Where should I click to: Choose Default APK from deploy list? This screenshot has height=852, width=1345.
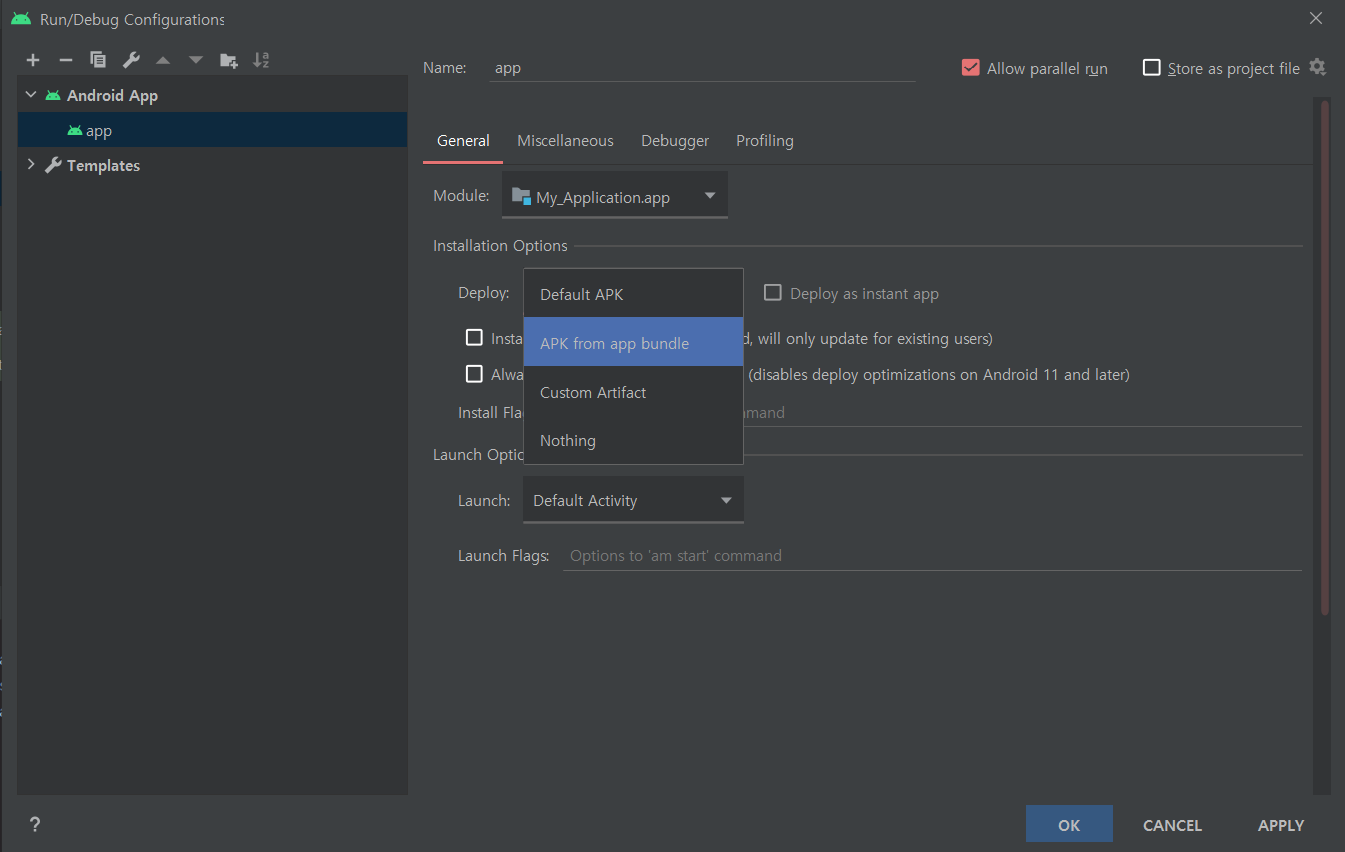(x=633, y=294)
